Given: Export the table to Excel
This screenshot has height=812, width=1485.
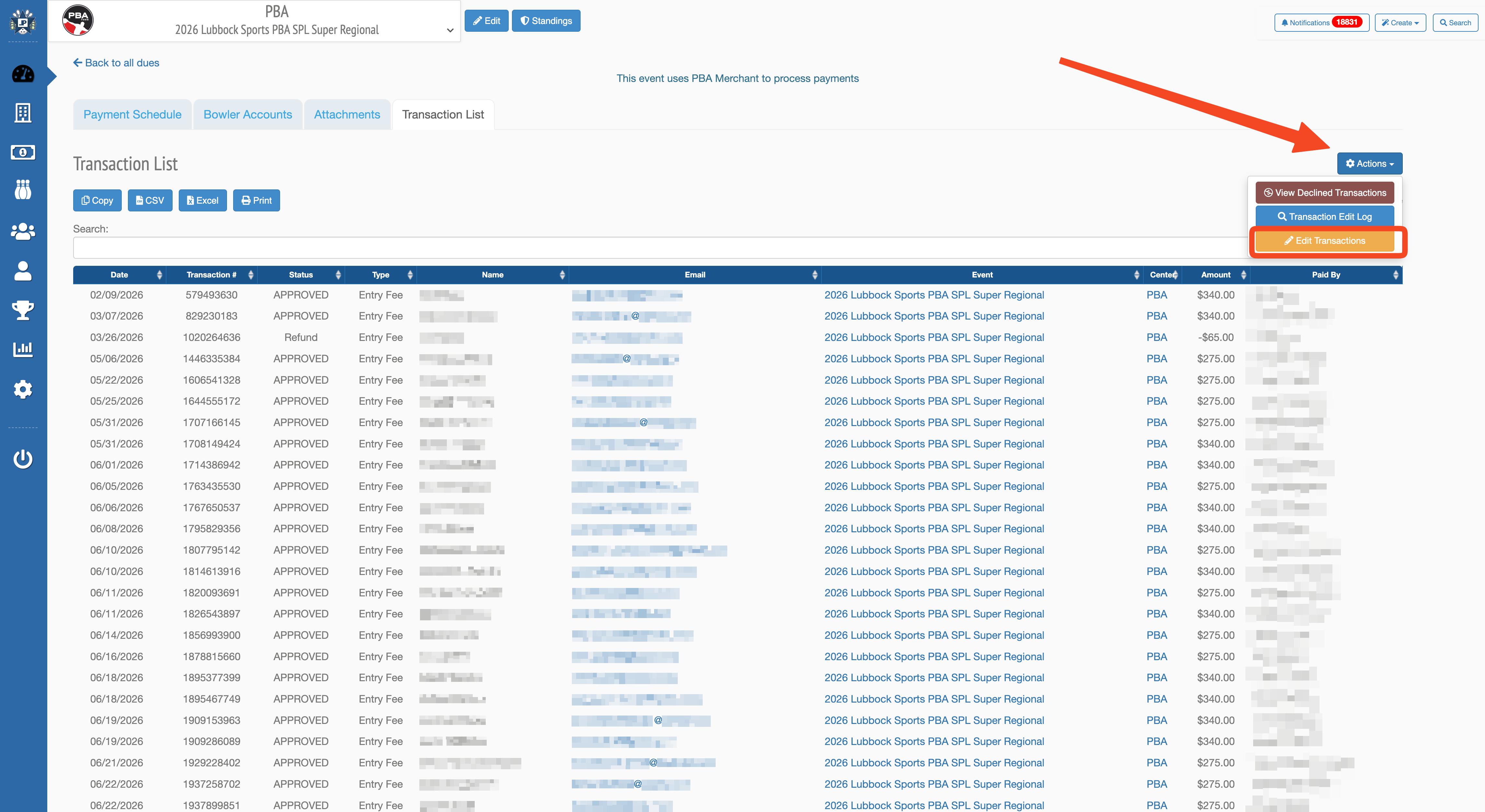Looking at the screenshot, I should [x=202, y=200].
